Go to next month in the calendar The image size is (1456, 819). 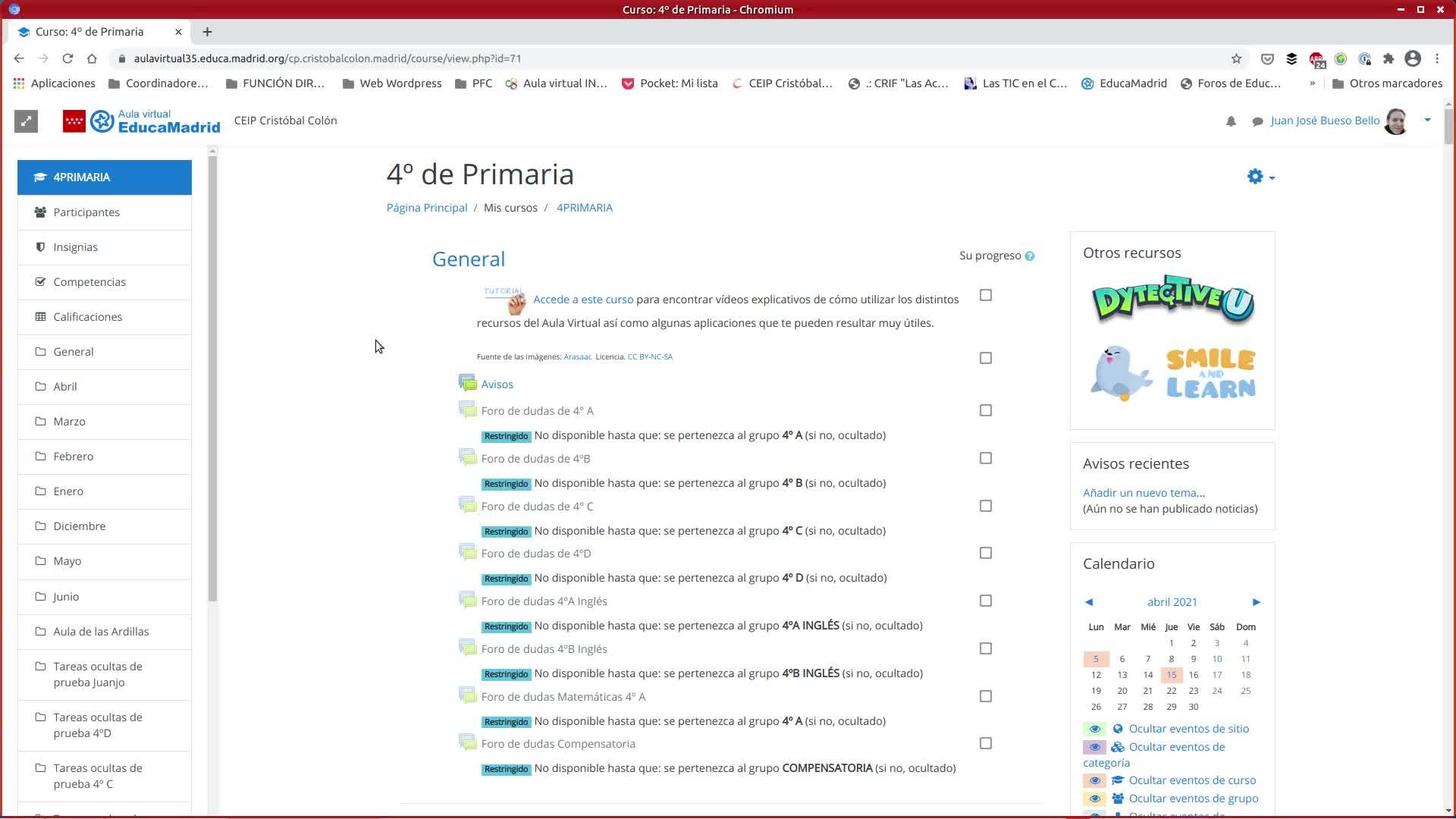tap(1256, 602)
